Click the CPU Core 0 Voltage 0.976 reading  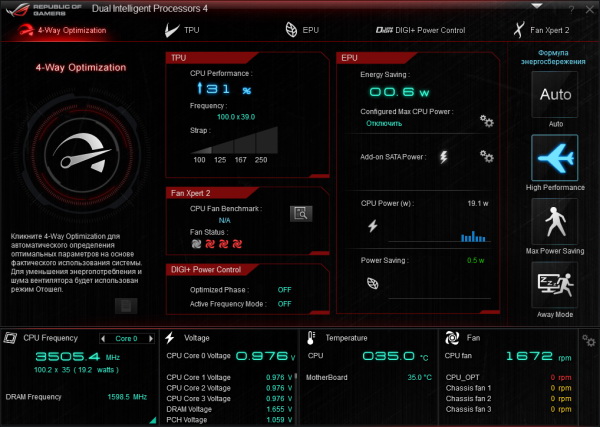point(265,356)
